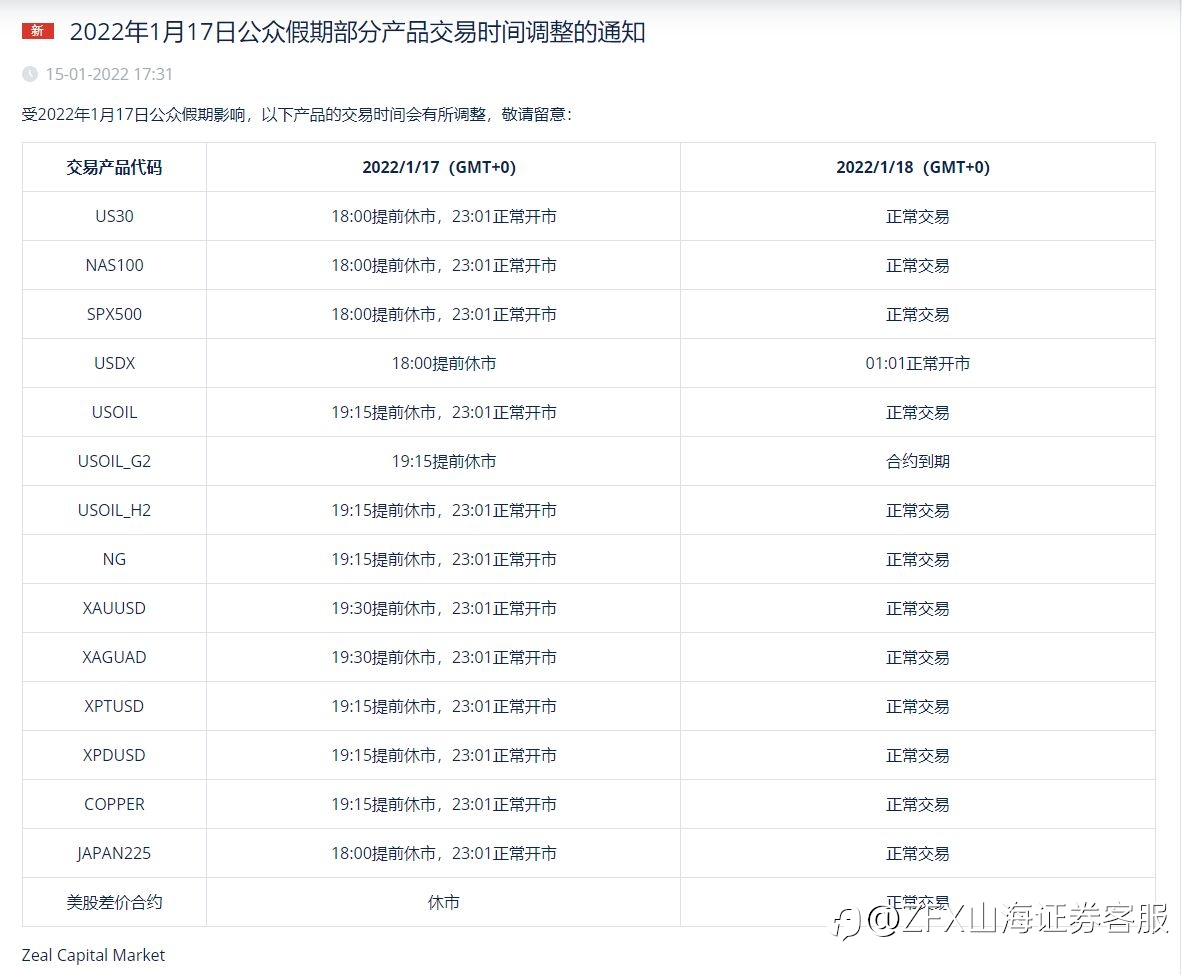Click JAPAN225's 18:00提前休市 schedule cell
This screenshot has height=975, width=1182.
coord(444,854)
